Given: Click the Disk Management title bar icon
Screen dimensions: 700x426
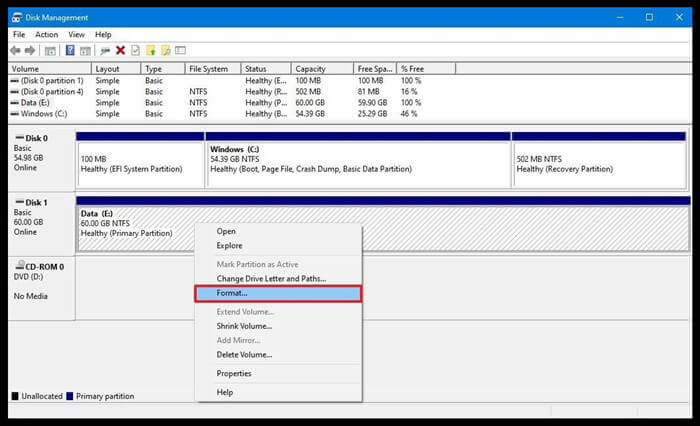Looking at the screenshot, I should (x=17, y=17).
